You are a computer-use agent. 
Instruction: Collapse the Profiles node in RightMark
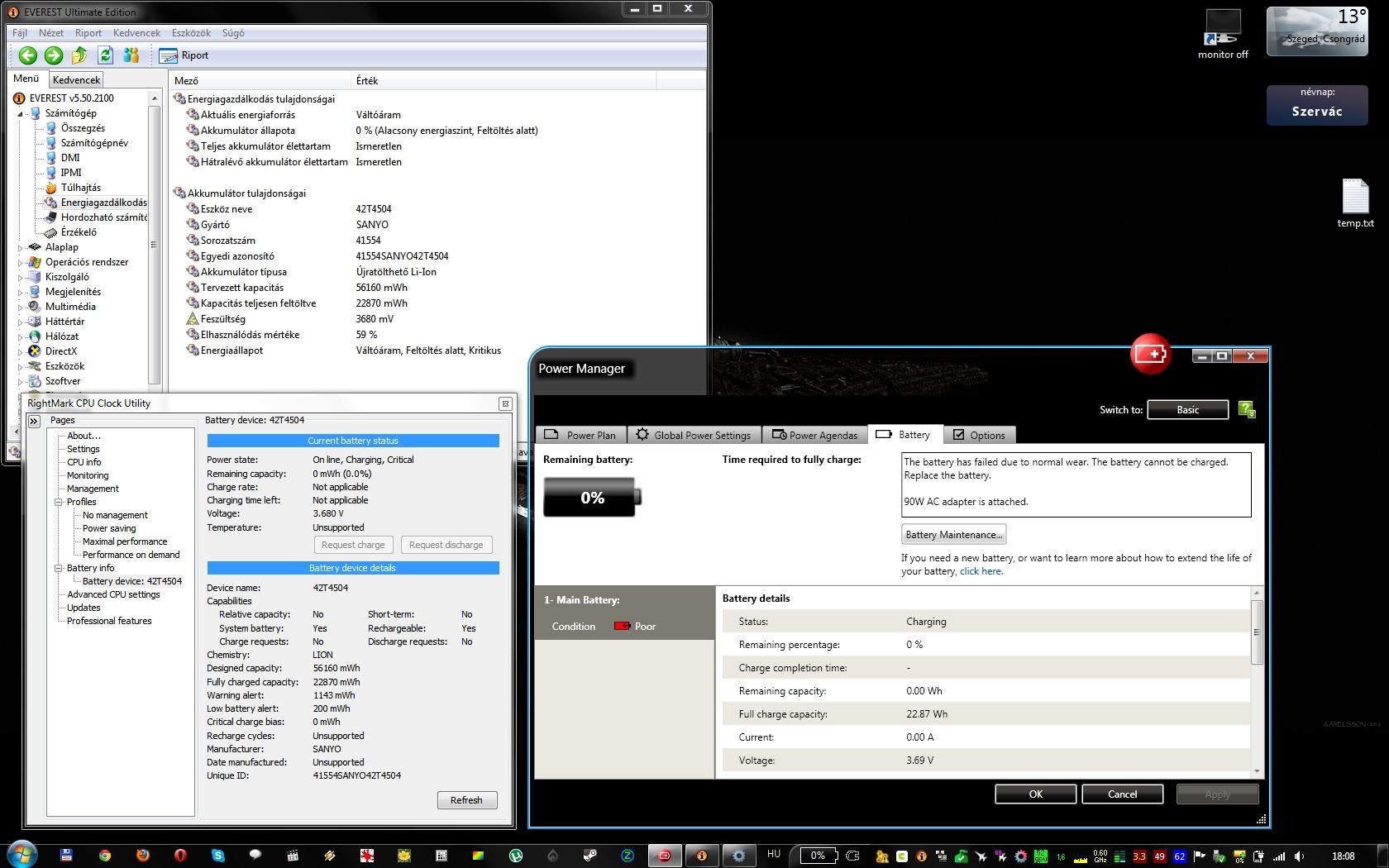(x=59, y=502)
